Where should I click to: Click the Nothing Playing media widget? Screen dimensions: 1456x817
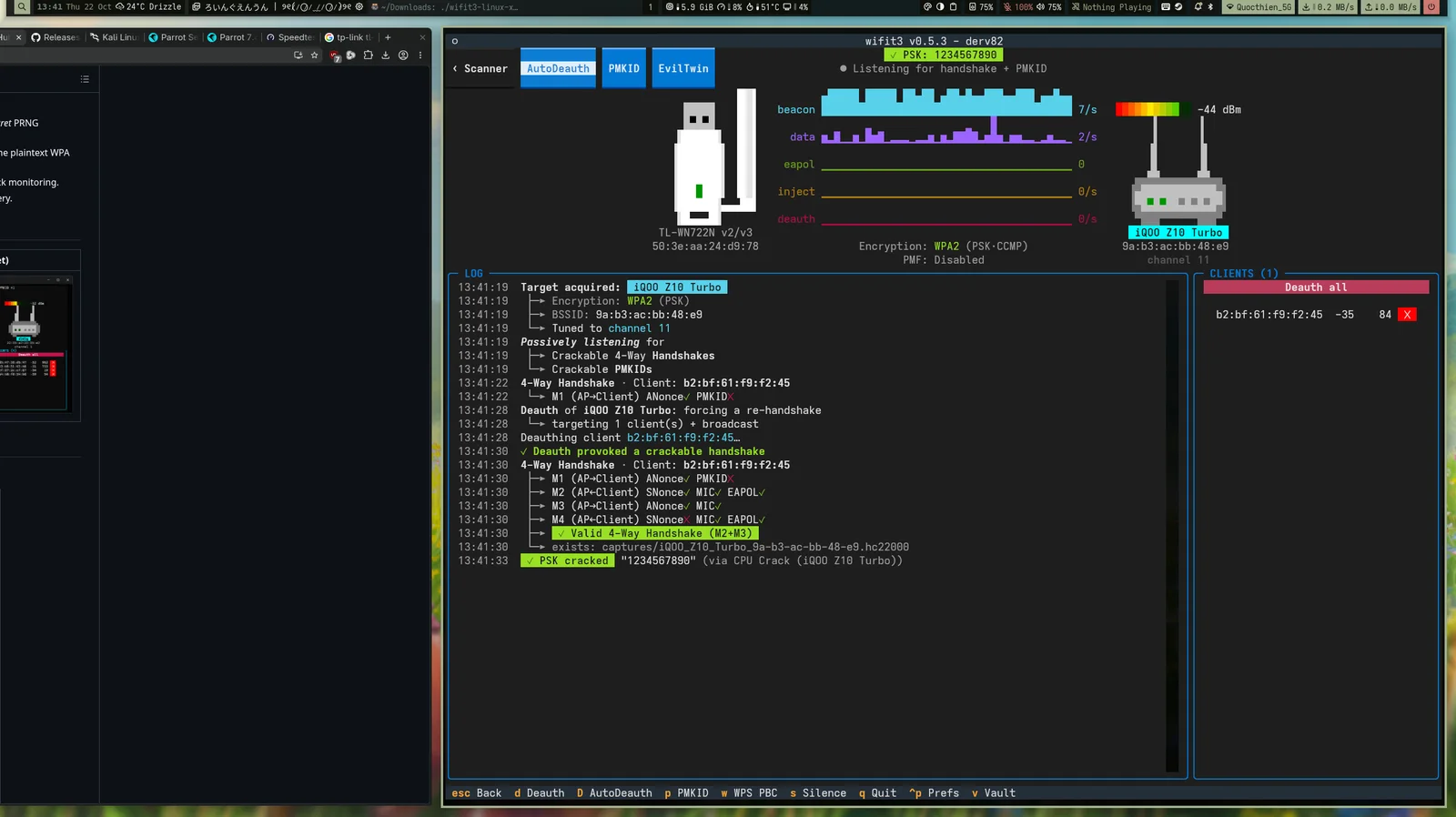point(1111,6)
